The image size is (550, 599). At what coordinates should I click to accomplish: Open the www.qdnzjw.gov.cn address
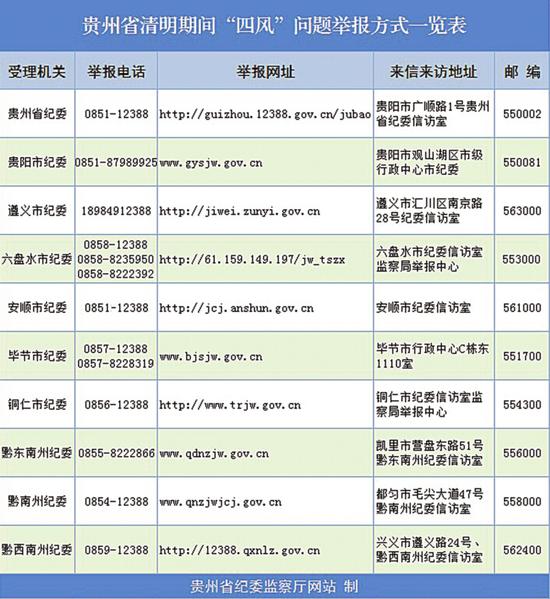point(214,453)
